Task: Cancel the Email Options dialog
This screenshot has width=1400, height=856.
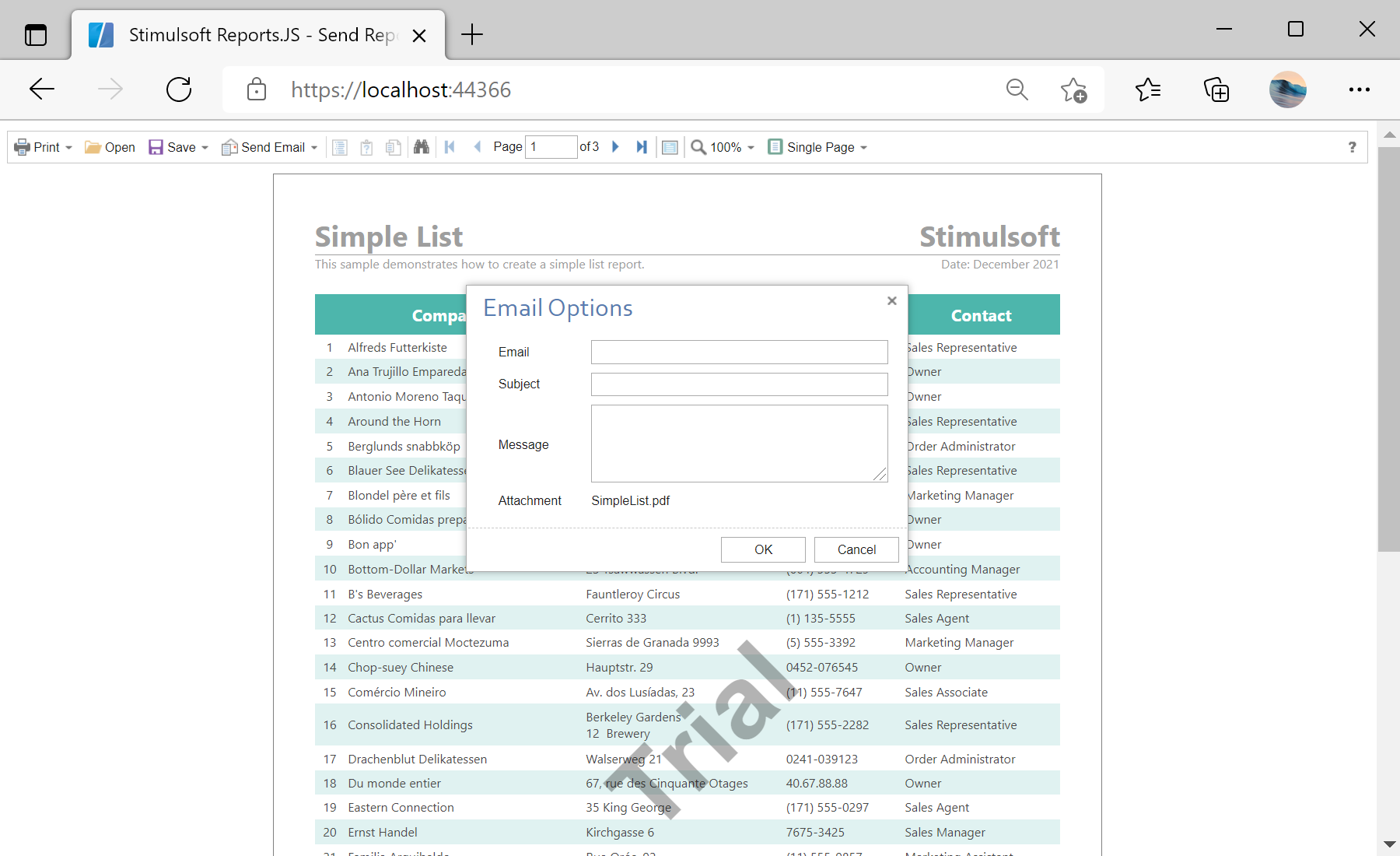Action: pyautogui.click(x=856, y=549)
